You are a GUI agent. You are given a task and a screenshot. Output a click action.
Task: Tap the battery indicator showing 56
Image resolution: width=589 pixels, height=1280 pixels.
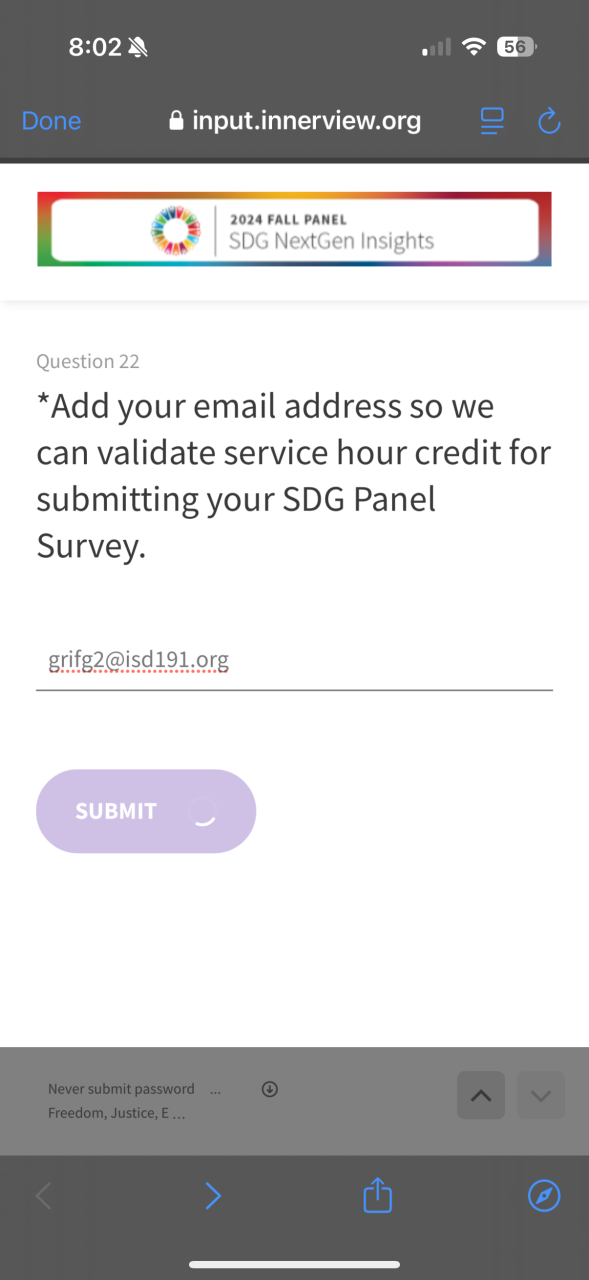[x=516, y=47]
